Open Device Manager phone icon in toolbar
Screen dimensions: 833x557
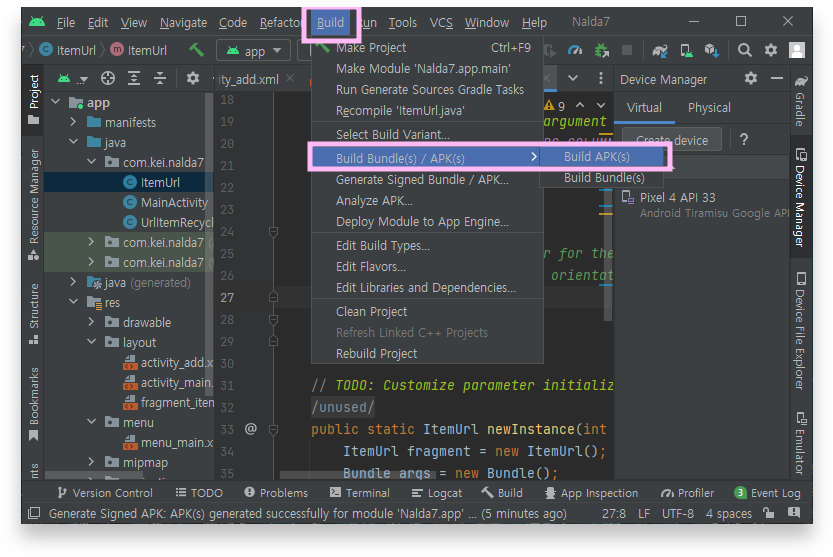pyautogui.click(x=686, y=50)
